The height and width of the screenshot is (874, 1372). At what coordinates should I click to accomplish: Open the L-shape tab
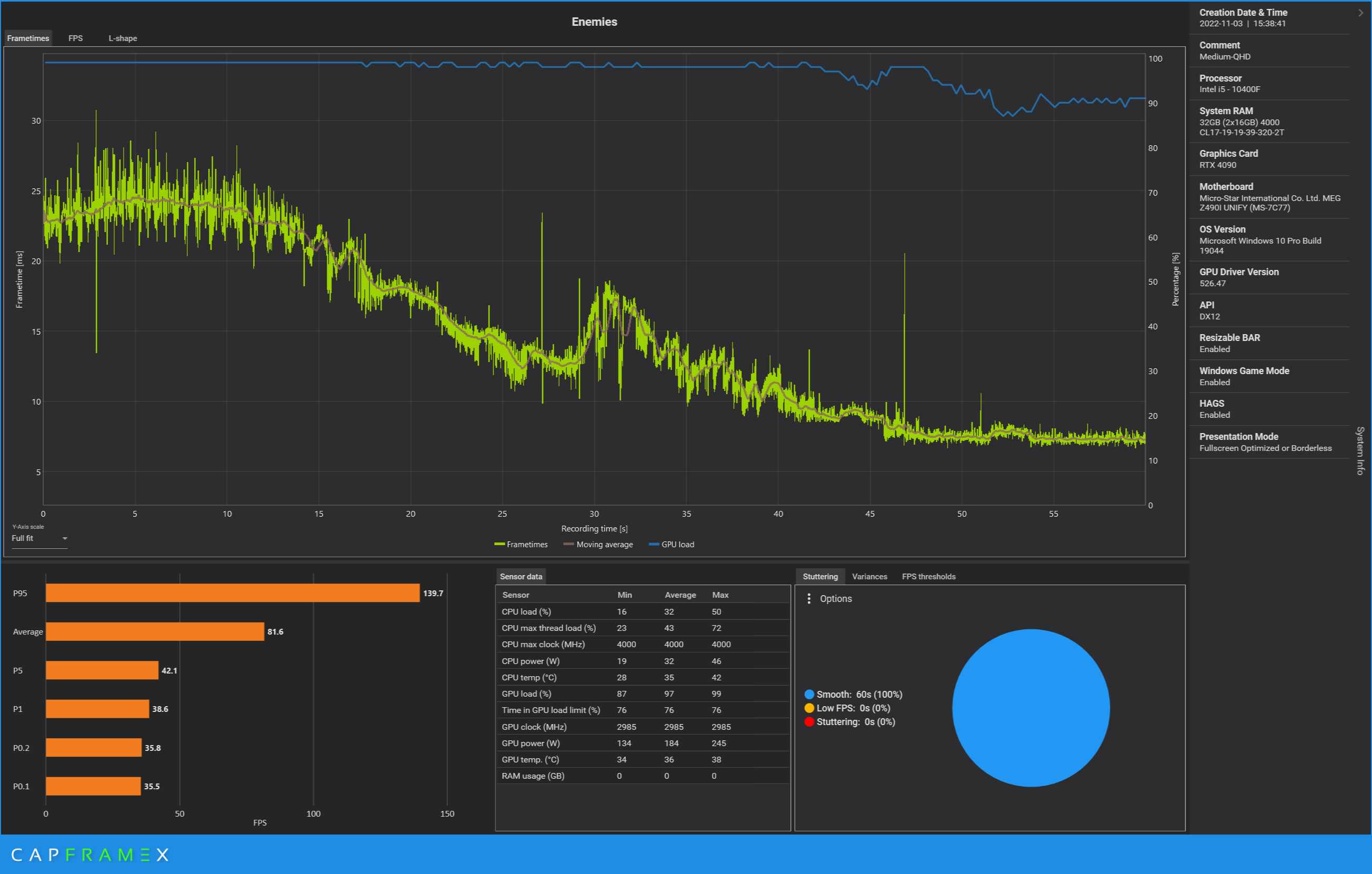click(x=123, y=38)
